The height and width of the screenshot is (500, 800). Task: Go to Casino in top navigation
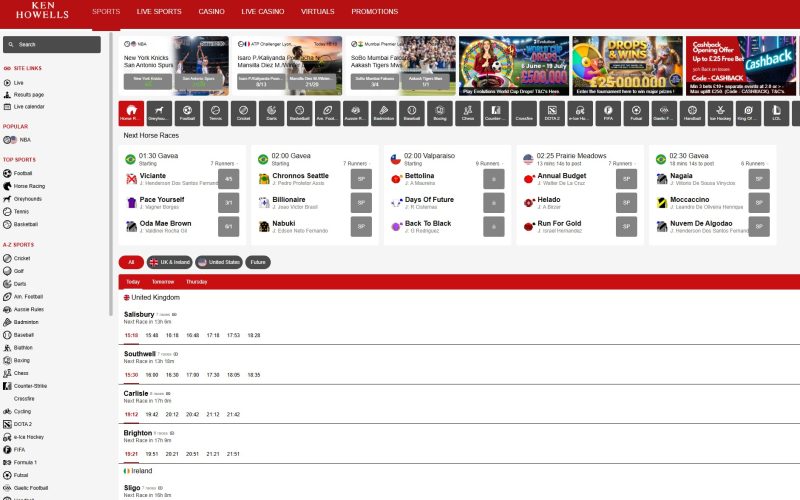point(211,11)
